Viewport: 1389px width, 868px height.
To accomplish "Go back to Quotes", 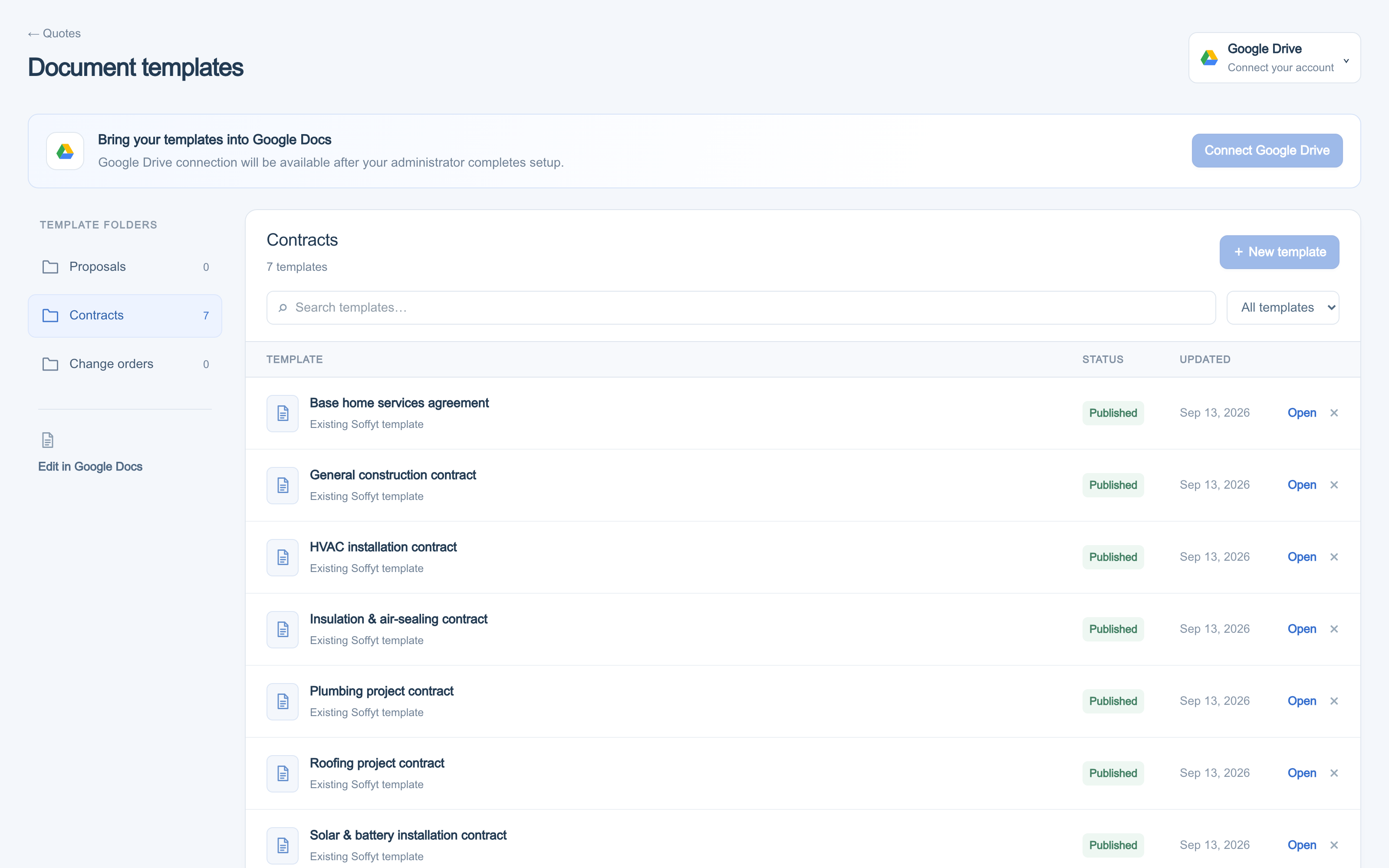I will pos(55,34).
